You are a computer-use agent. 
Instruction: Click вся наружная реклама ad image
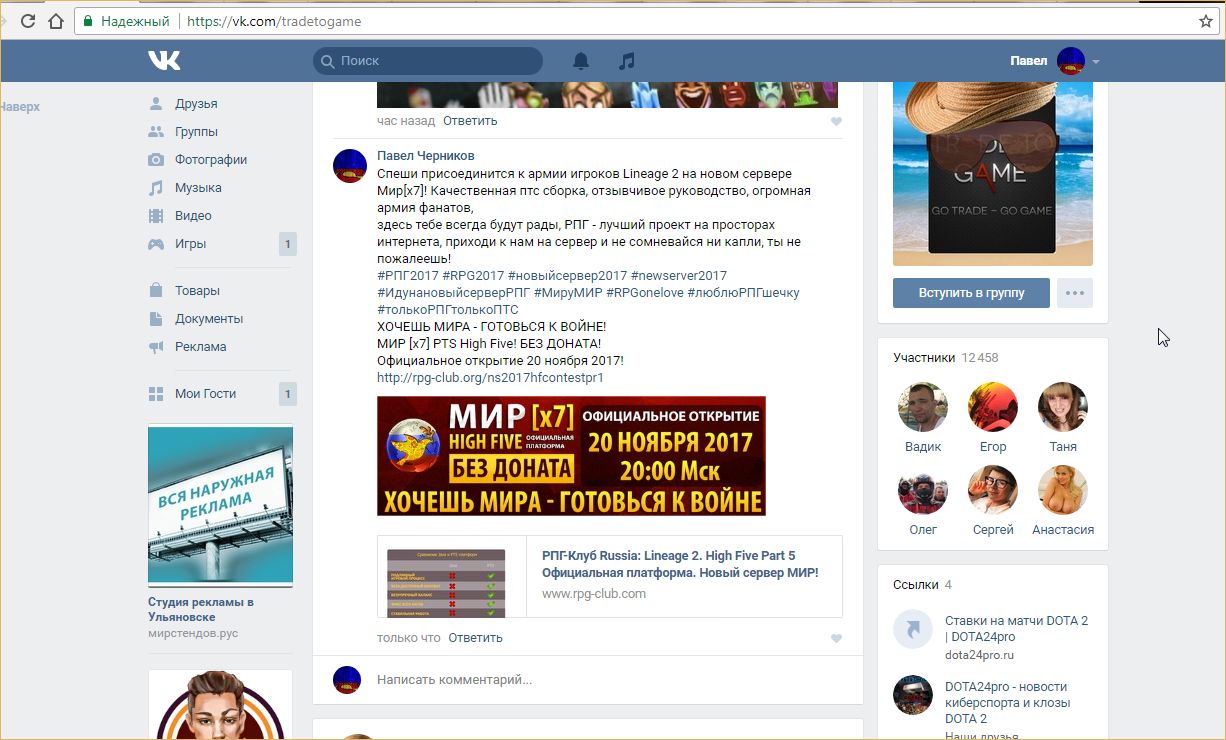pyautogui.click(x=220, y=505)
